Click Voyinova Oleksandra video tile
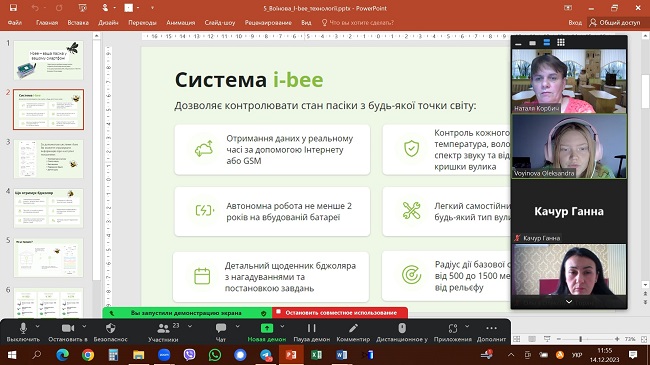This screenshot has height=365, width=650. [569, 146]
